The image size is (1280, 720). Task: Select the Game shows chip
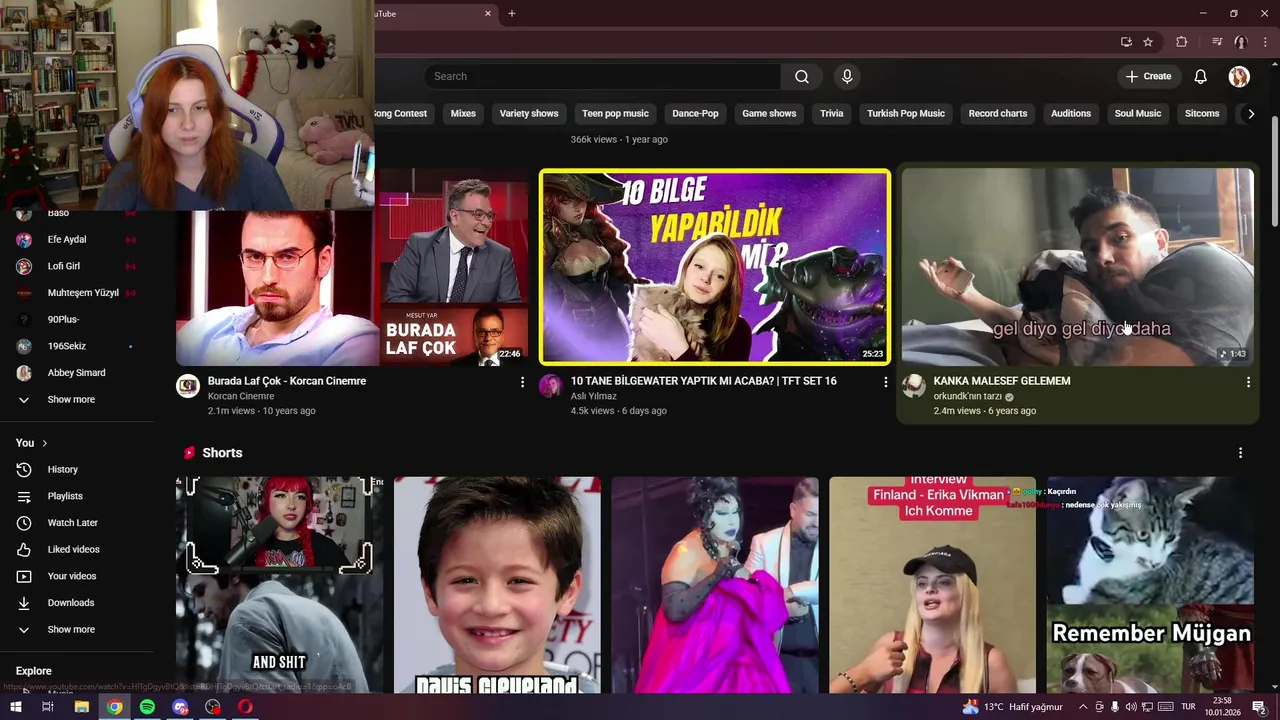click(769, 114)
